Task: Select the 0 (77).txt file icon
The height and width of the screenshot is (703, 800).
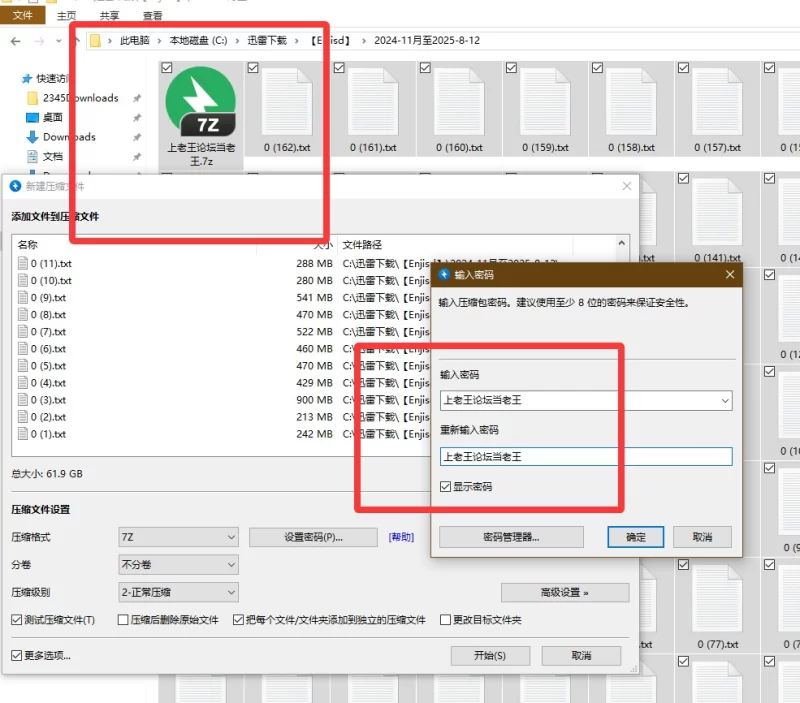Action: pyautogui.click(x=717, y=599)
